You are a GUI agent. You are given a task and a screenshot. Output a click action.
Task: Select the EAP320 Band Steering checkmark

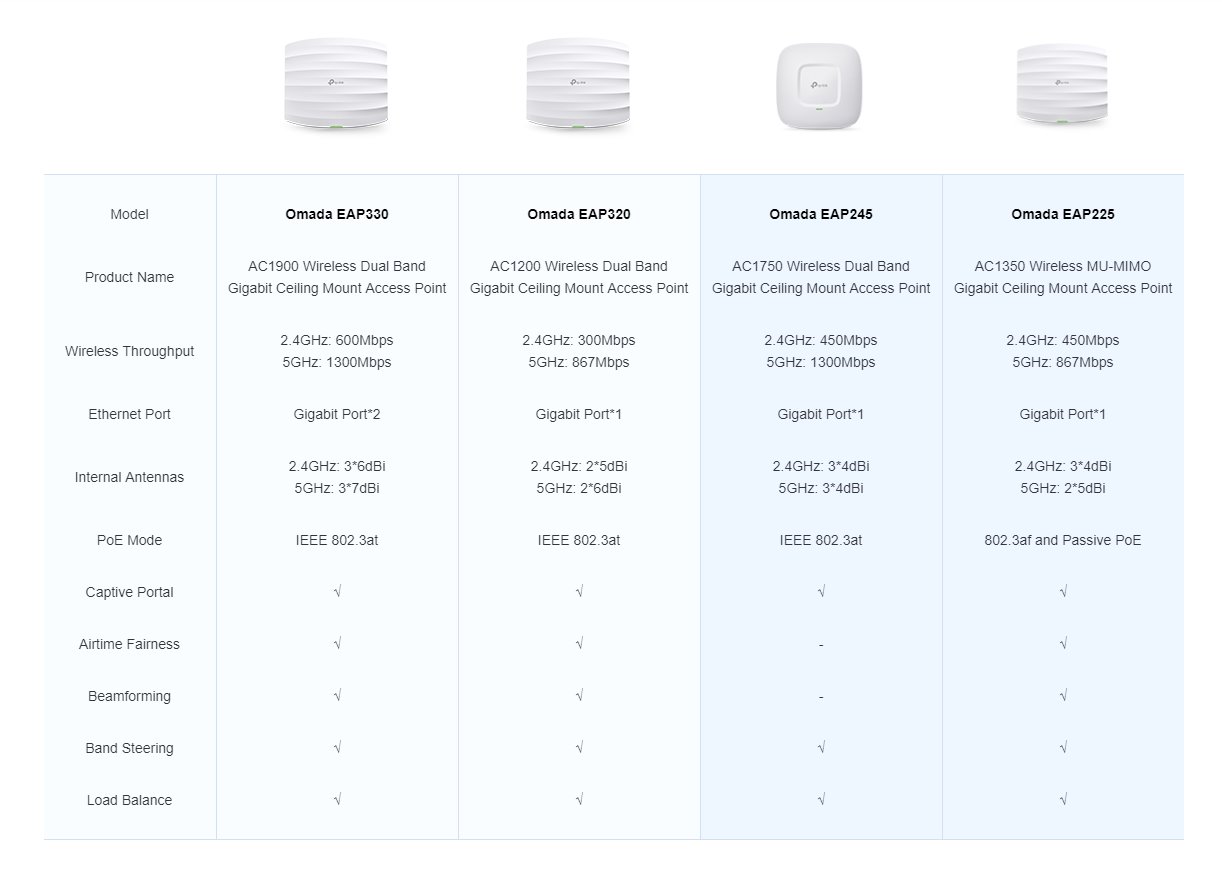click(x=579, y=748)
